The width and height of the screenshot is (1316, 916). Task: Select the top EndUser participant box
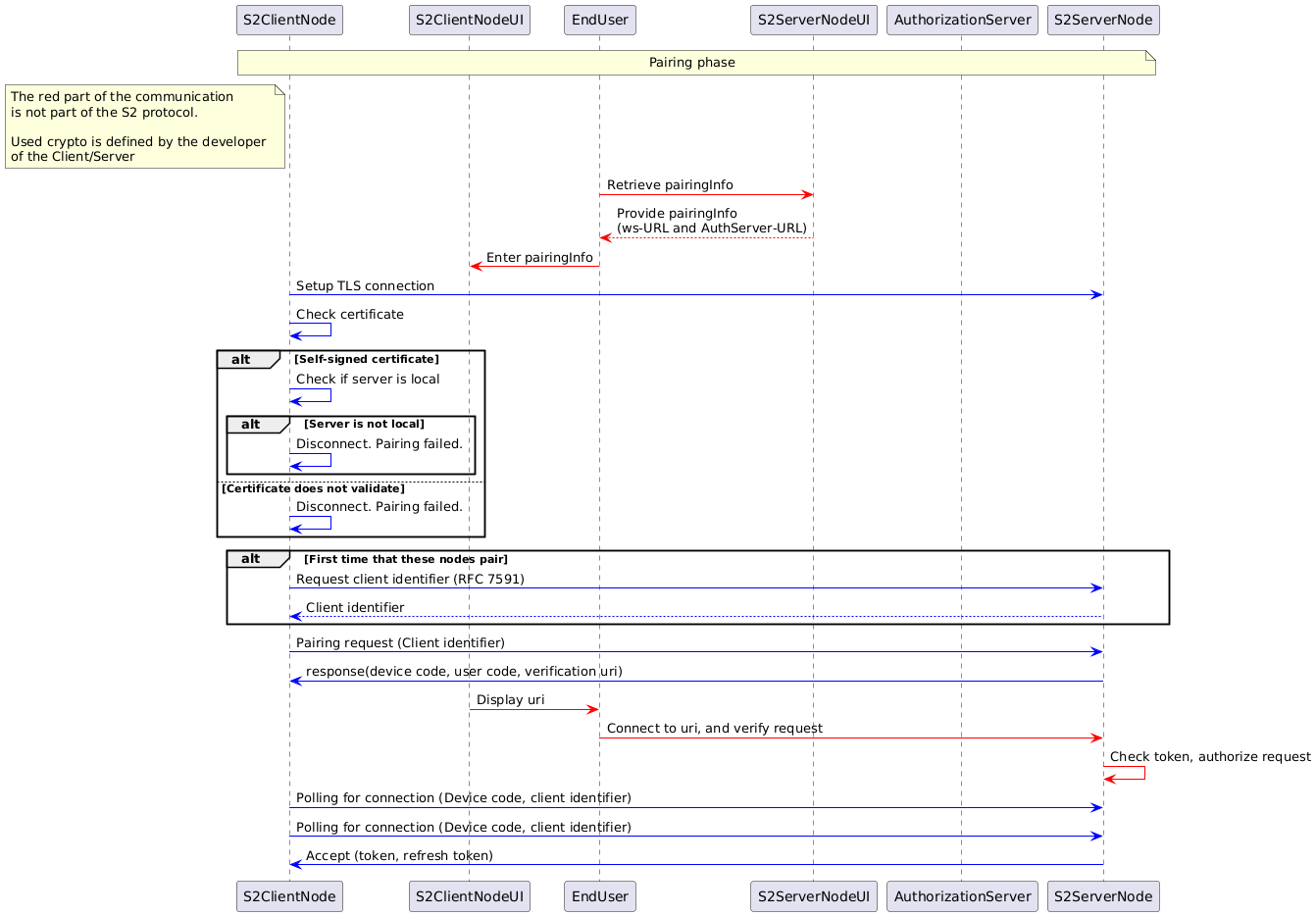pyautogui.click(x=599, y=20)
